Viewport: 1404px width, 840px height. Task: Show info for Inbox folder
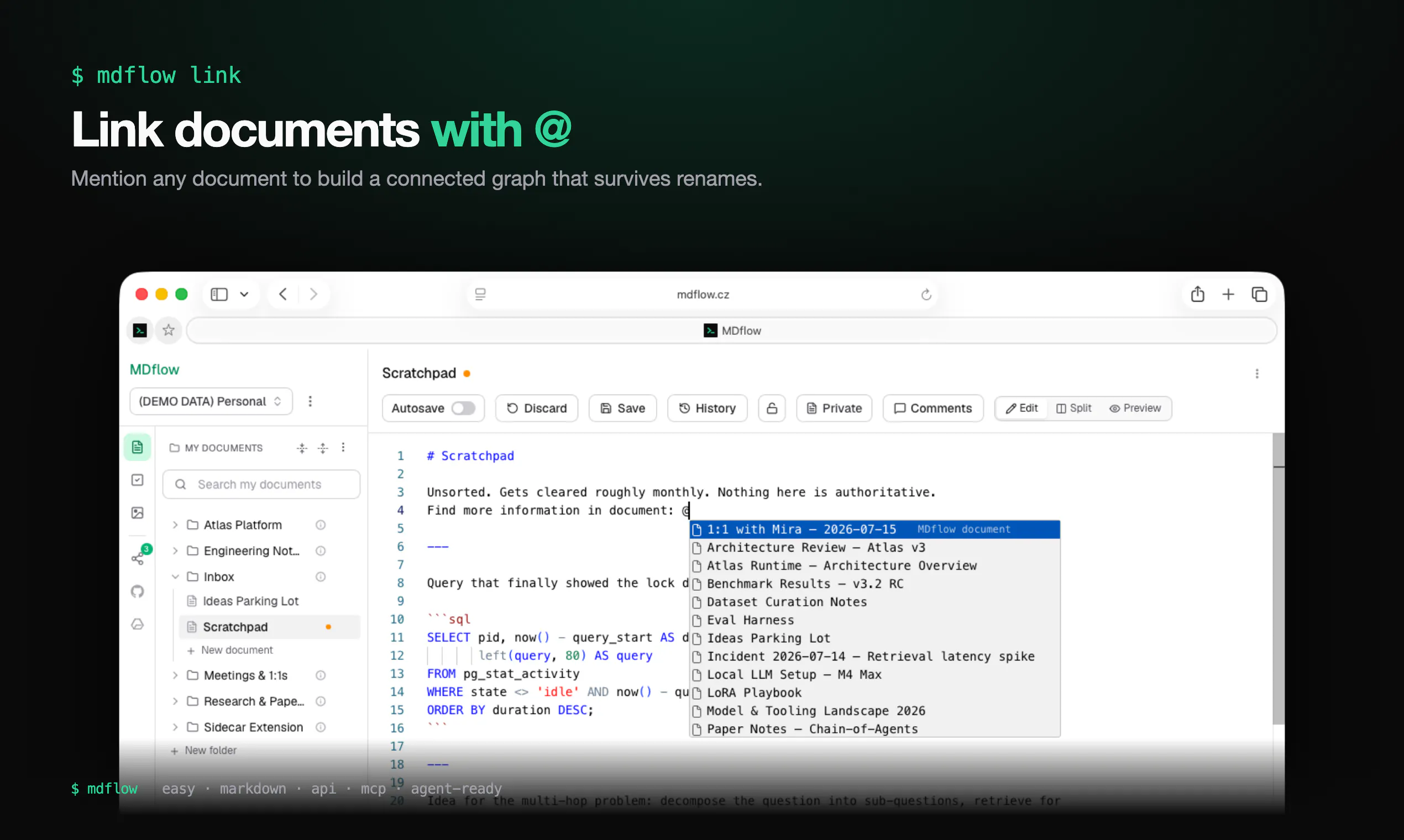pyautogui.click(x=321, y=577)
